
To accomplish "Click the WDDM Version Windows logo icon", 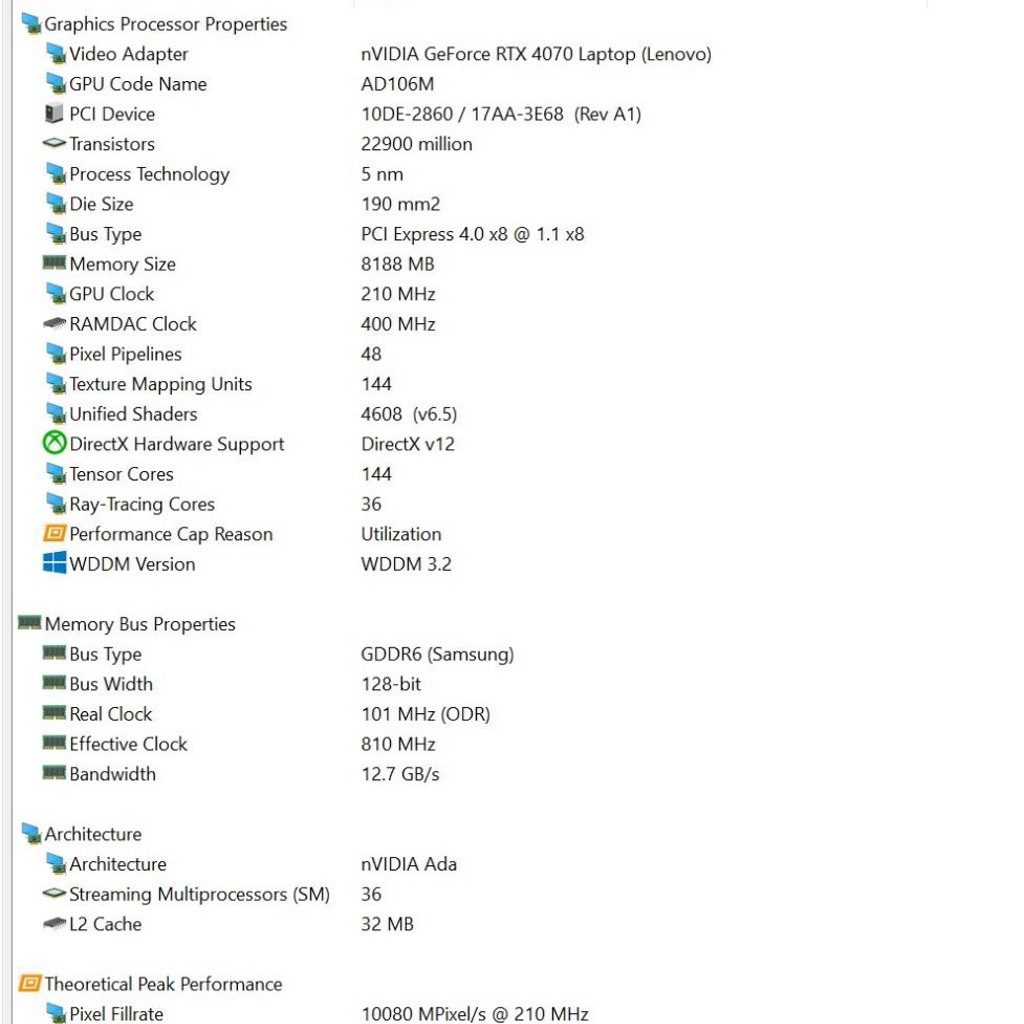I will pos(54,563).
